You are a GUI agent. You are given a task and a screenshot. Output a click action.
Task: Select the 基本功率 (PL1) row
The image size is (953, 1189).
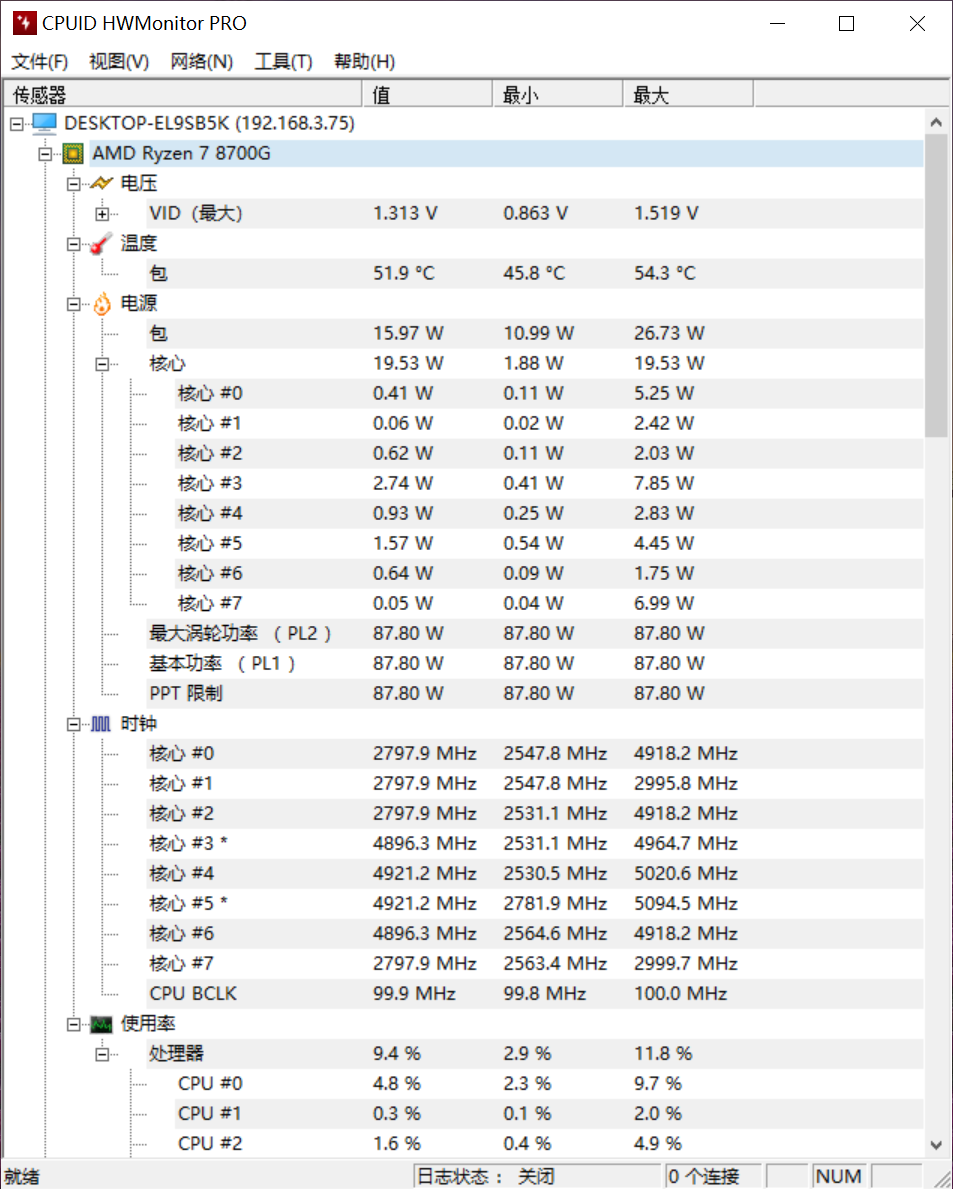tap(535, 664)
